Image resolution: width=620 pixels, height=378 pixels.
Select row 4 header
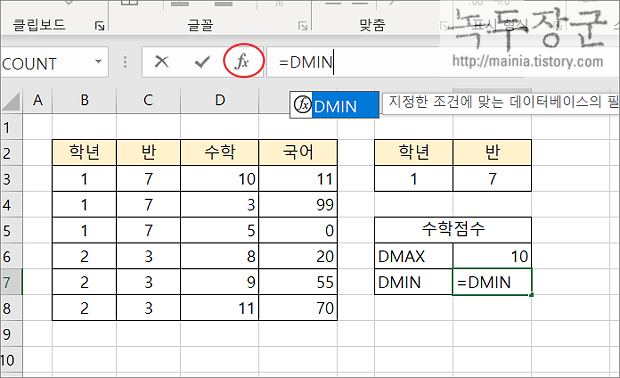(11, 205)
